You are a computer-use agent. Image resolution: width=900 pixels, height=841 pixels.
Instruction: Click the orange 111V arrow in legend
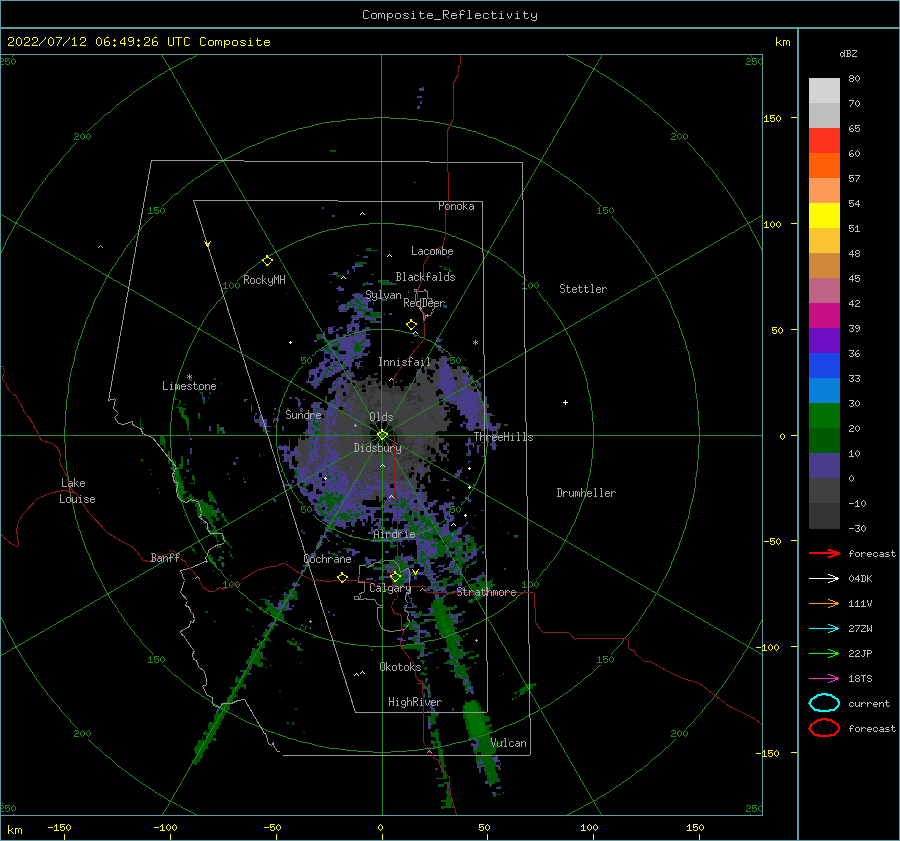click(x=824, y=603)
